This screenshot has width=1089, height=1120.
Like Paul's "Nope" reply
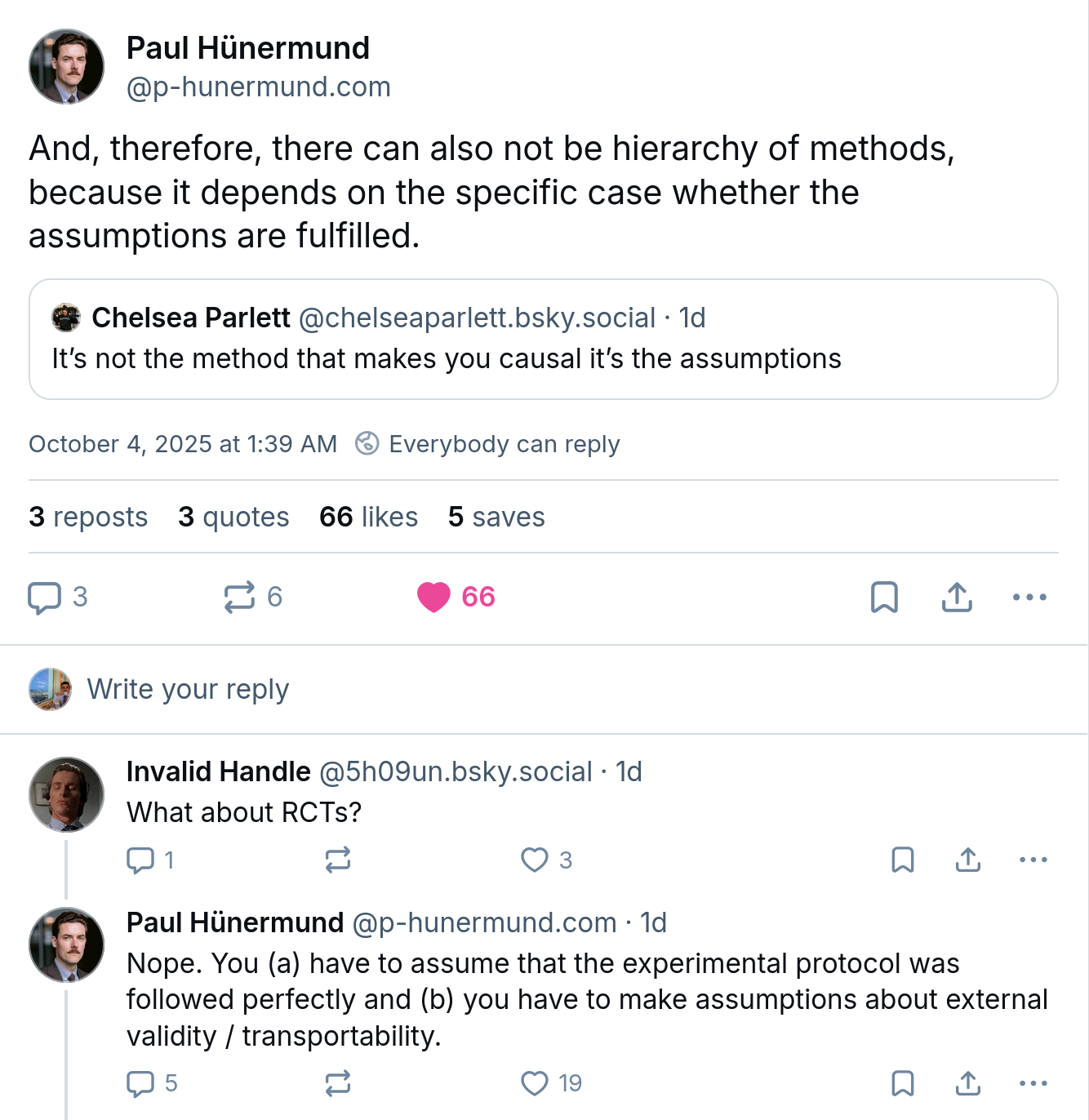tap(535, 1083)
